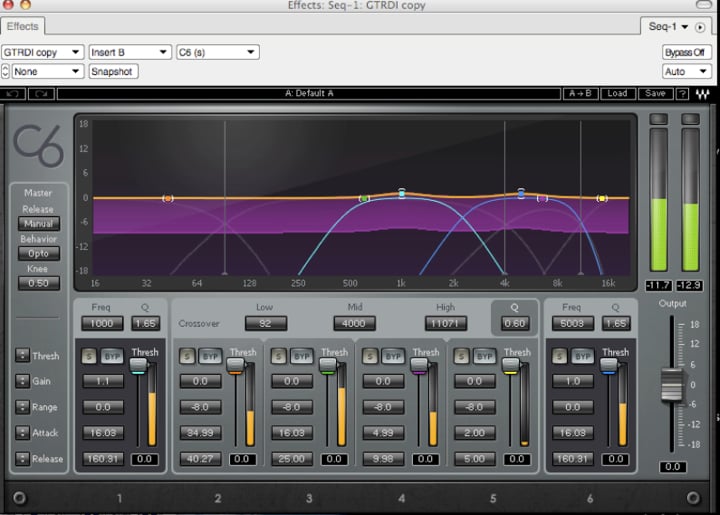Click the Snapshot button
Image resolution: width=720 pixels, height=515 pixels.
click(113, 72)
